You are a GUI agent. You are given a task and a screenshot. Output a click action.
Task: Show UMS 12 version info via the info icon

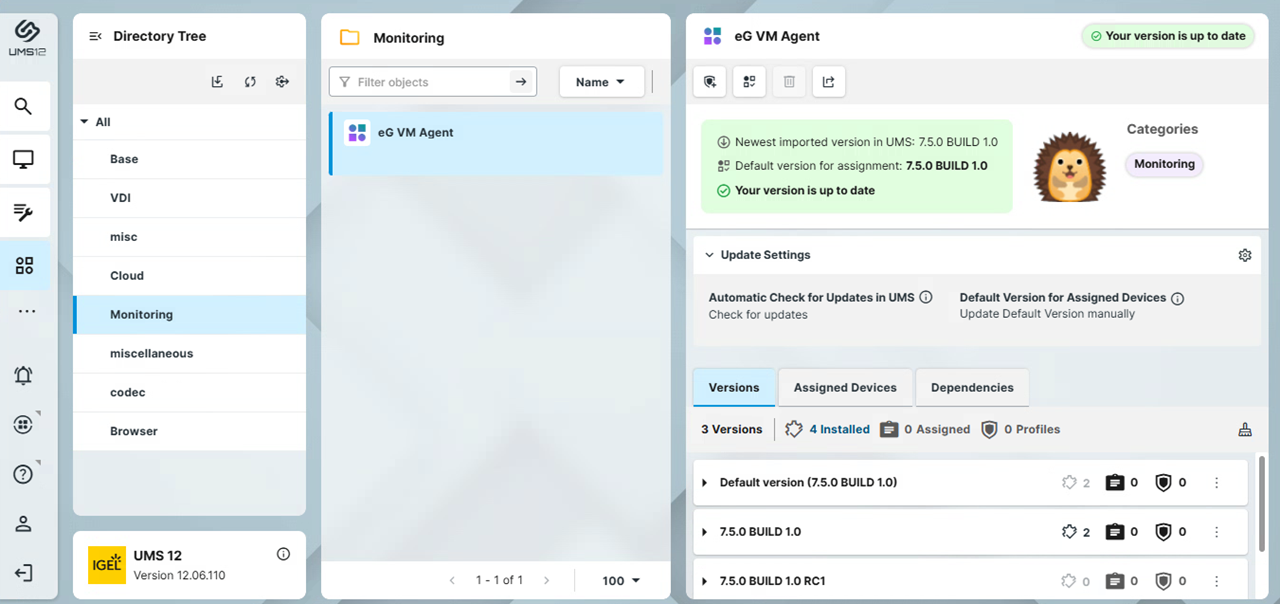click(x=283, y=554)
